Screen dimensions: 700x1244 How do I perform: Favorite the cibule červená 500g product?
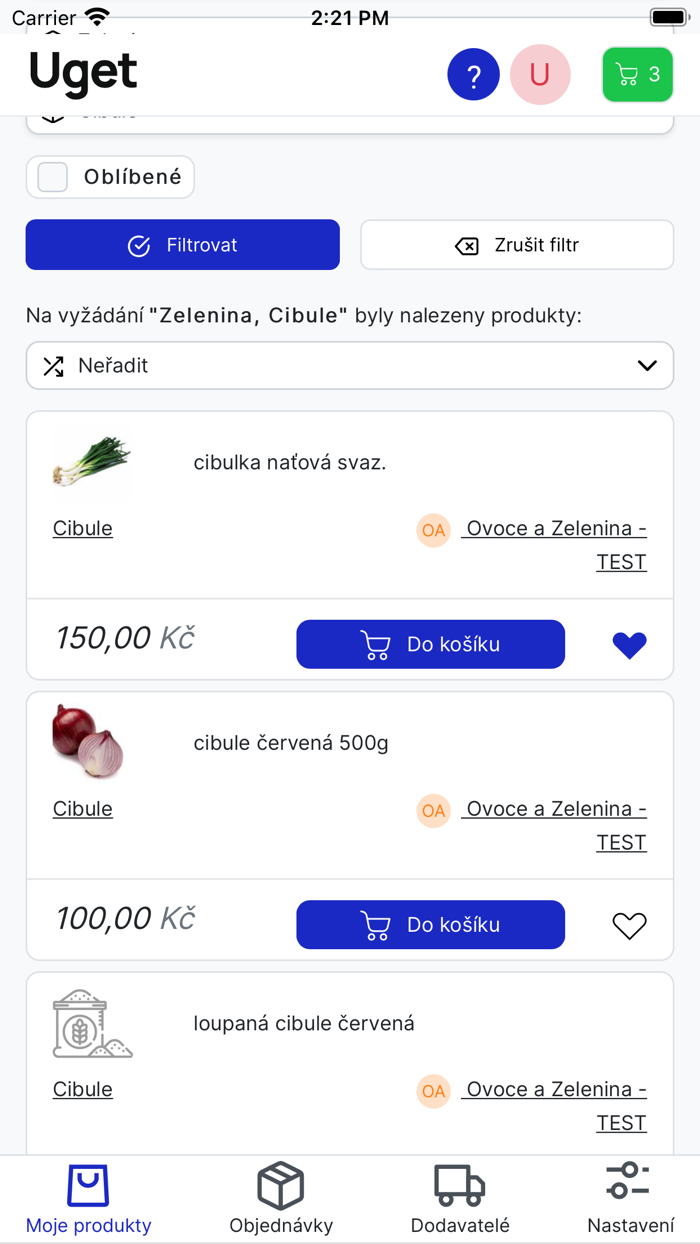629,925
